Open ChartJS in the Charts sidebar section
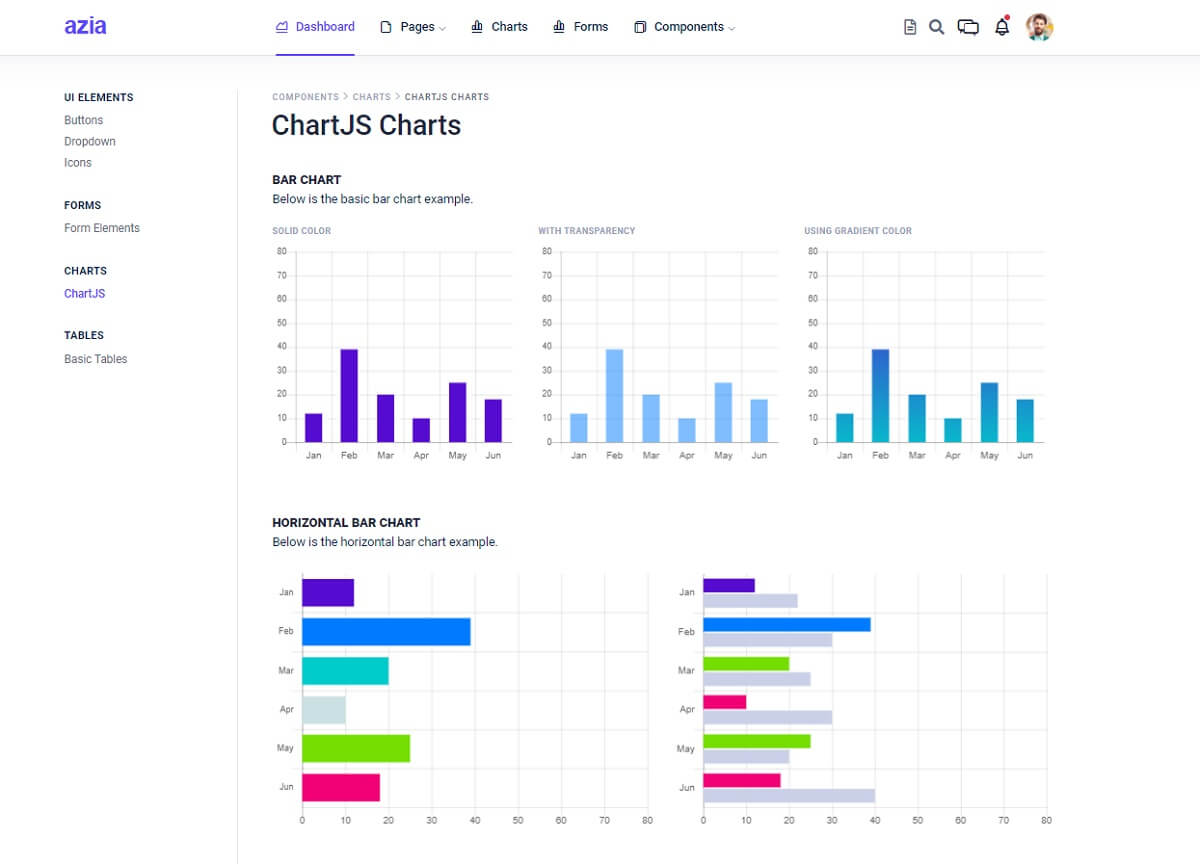Viewport: 1200px width, 864px height. point(84,293)
